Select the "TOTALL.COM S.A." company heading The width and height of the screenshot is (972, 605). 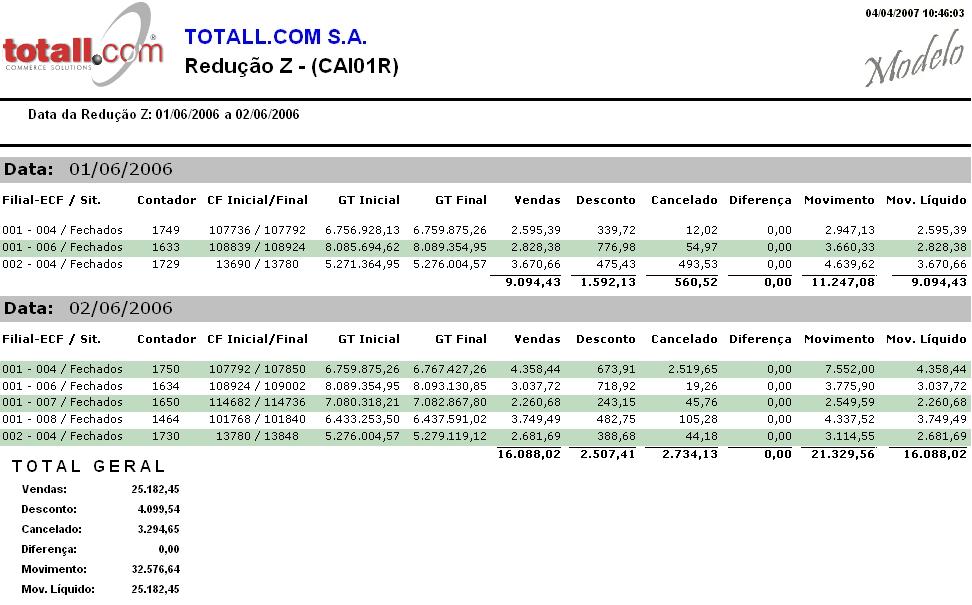[276, 37]
